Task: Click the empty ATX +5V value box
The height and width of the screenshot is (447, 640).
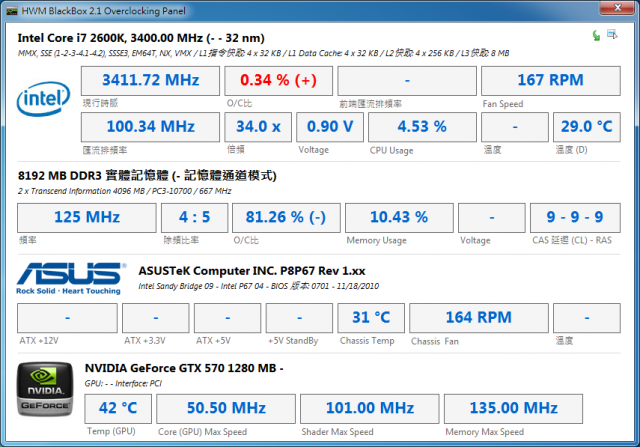Action: click(227, 318)
